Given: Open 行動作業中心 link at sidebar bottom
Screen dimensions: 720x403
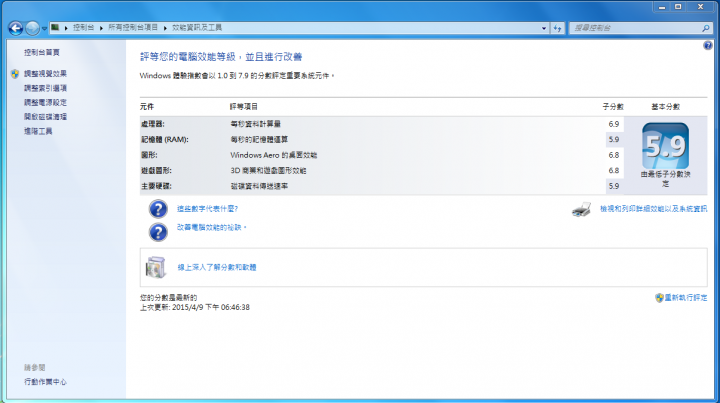Looking at the screenshot, I should tap(45, 382).
